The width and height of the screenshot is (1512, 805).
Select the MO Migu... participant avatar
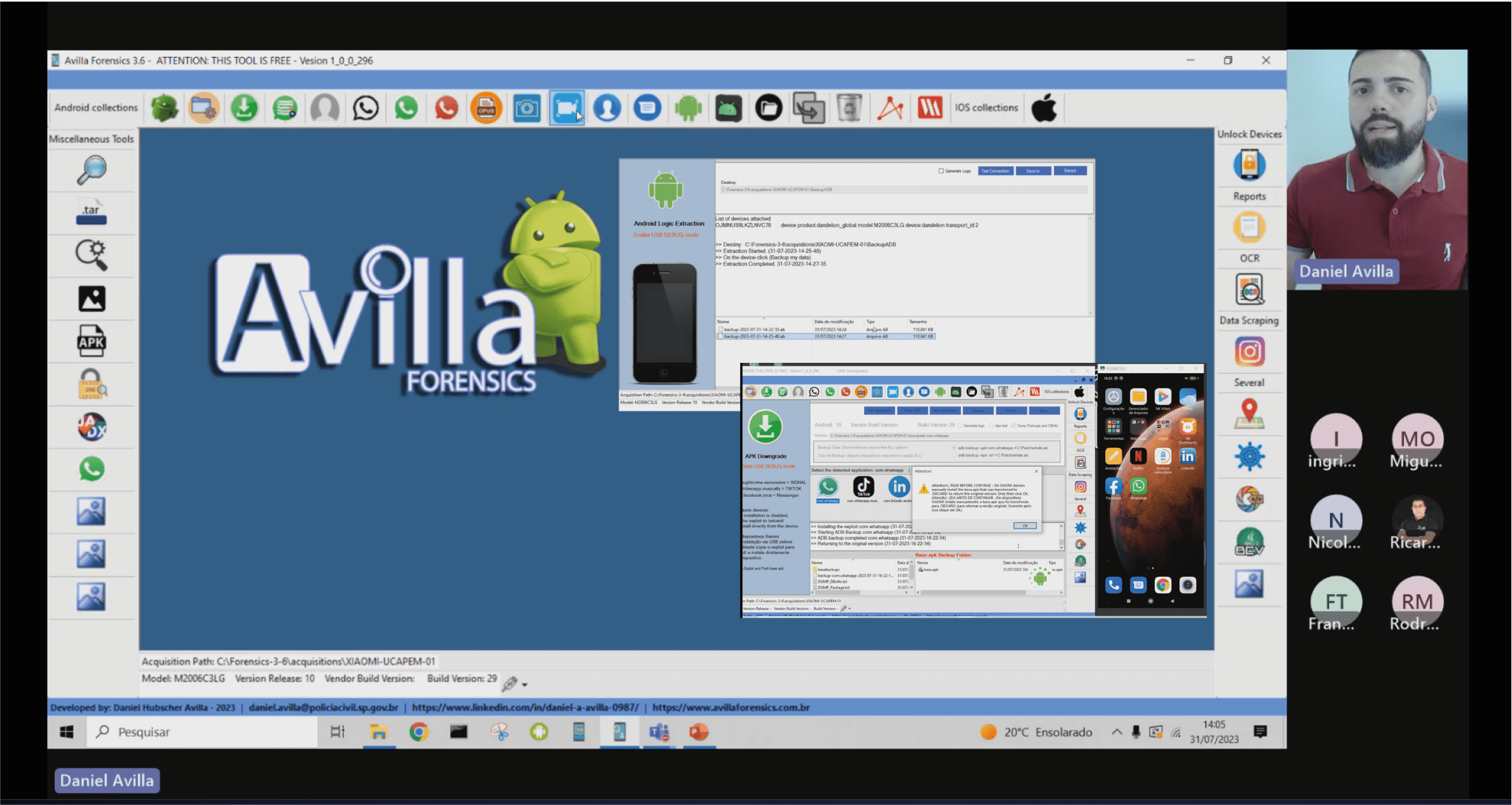pyautogui.click(x=1417, y=440)
